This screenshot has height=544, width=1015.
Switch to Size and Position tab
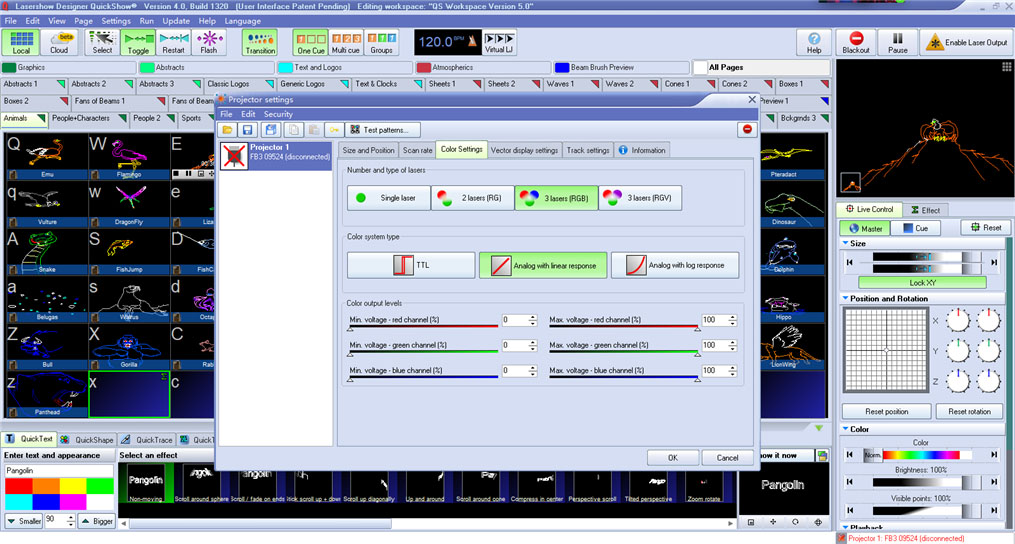(368, 150)
